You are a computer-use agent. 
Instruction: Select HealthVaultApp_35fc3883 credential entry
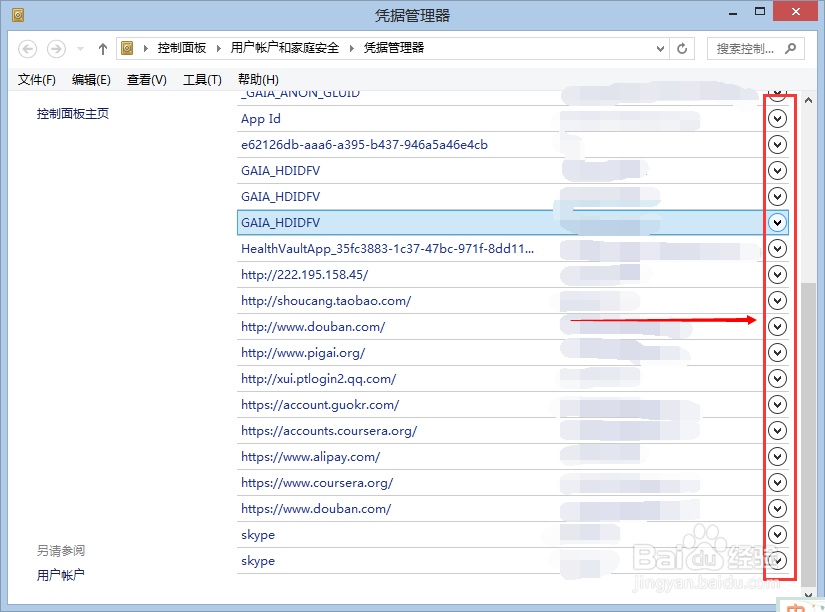point(512,248)
